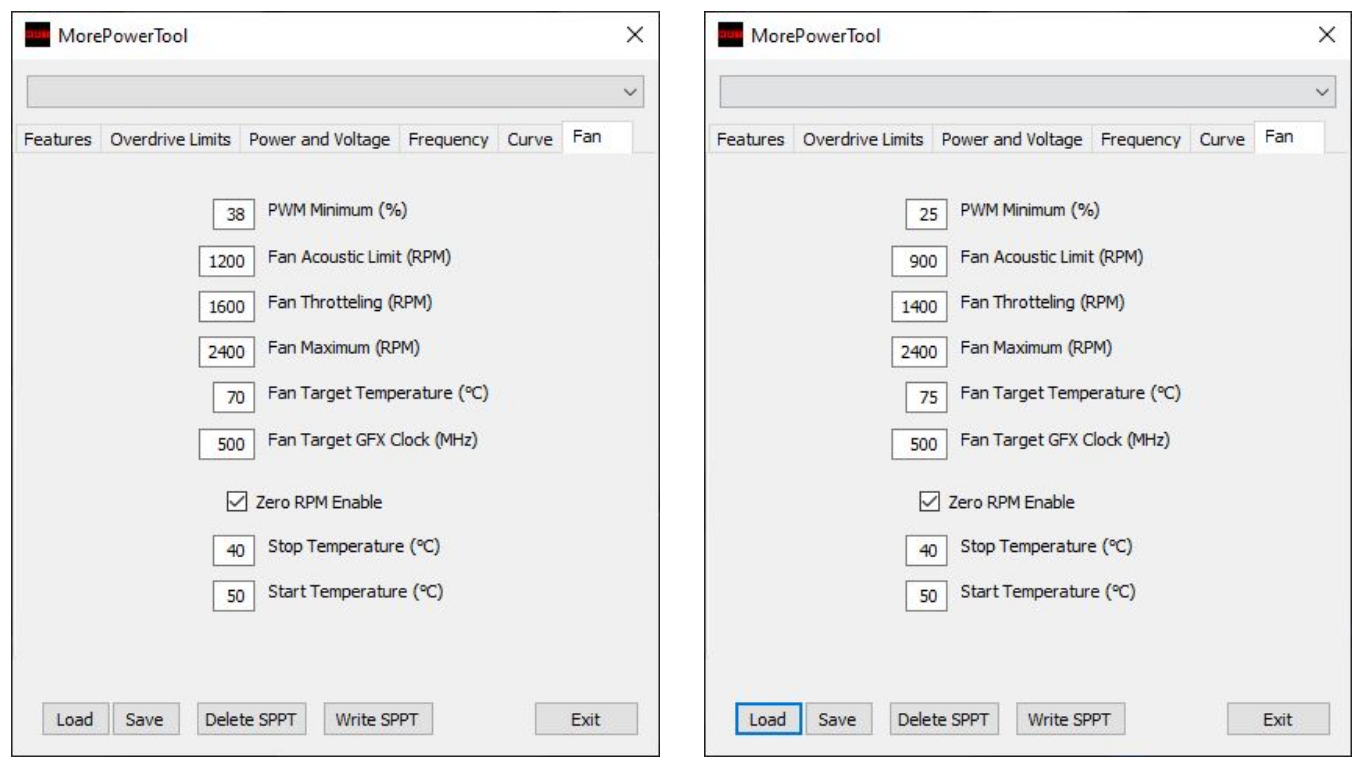Click the PWM Minimum field showing 38

click(235, 215)
